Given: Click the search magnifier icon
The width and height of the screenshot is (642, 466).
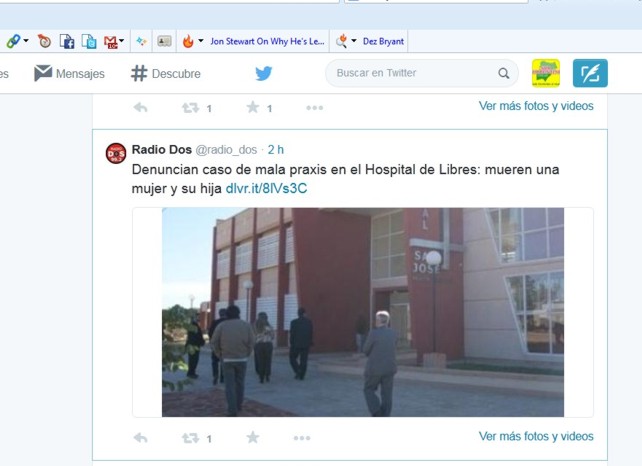Looking at the screenshot, I should [x=504, y=73].
